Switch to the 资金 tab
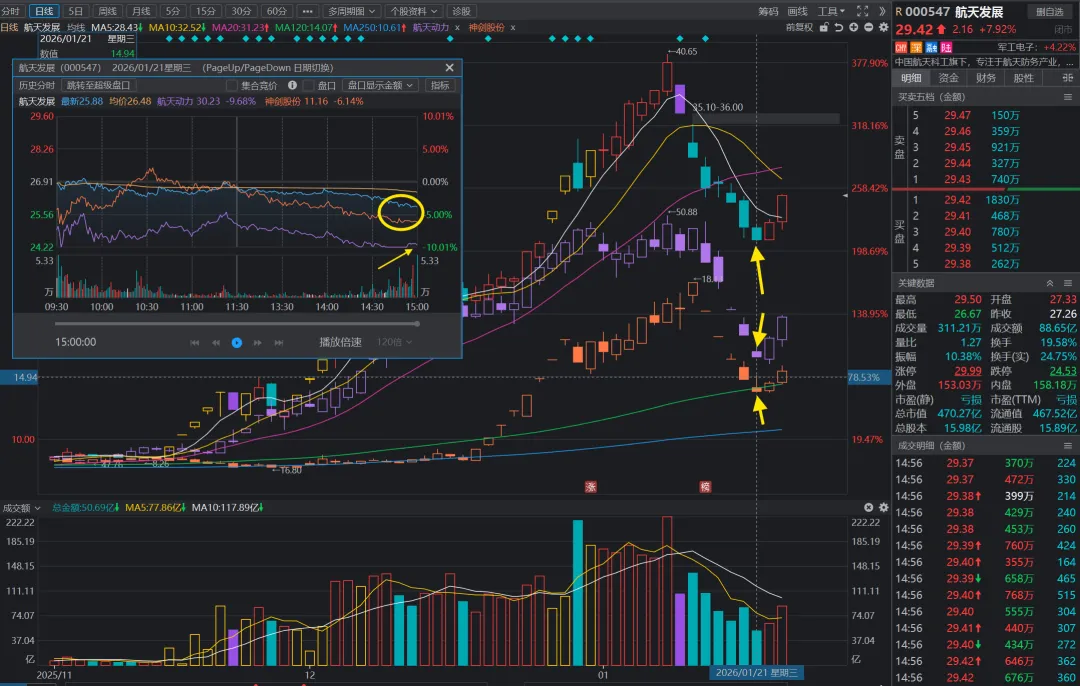The height and width of the screenshot is (686, 1080). (x=948, y=78)
